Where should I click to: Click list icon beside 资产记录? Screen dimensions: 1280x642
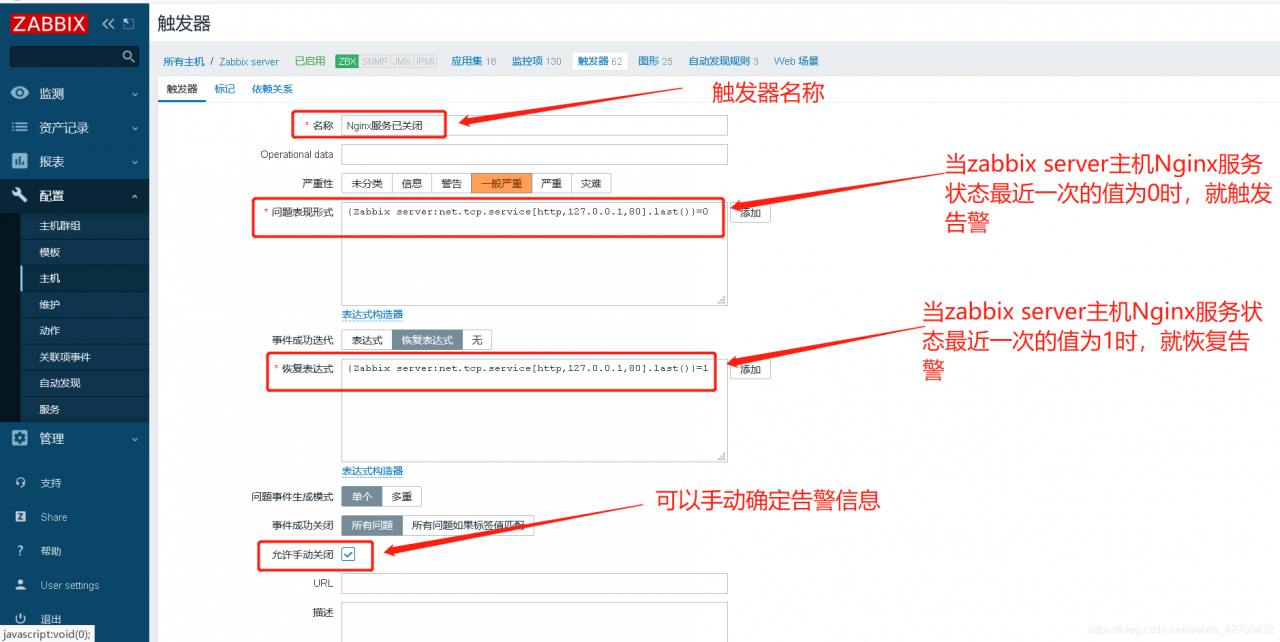(x=20, y=127)
